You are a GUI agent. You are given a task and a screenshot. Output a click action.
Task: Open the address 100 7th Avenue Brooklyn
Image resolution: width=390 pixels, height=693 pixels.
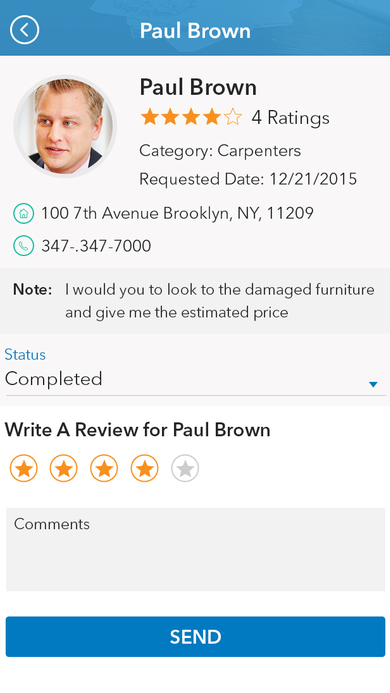pyautogui.click(x=177, y=213)
